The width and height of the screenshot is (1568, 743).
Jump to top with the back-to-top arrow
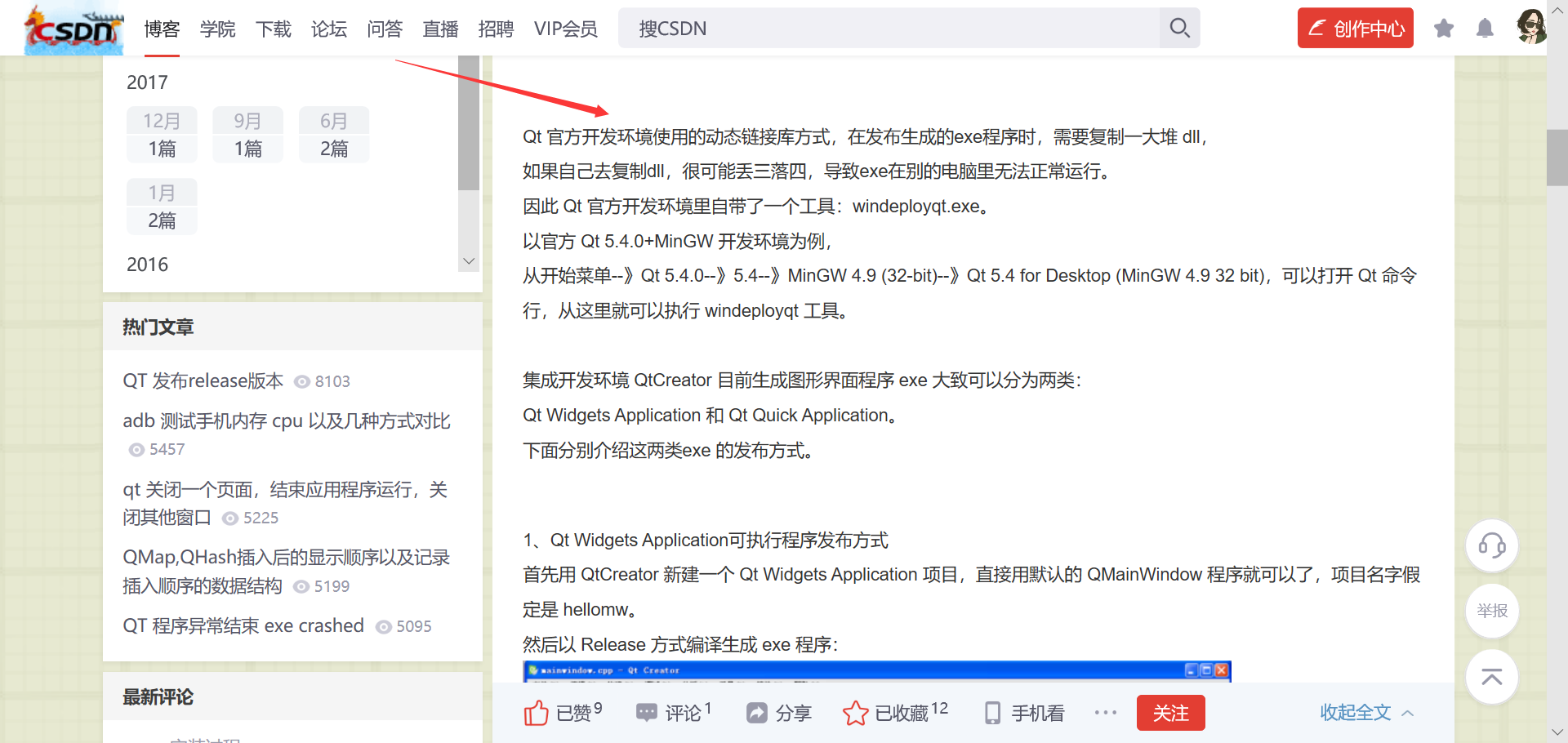tap(1492, 677)
